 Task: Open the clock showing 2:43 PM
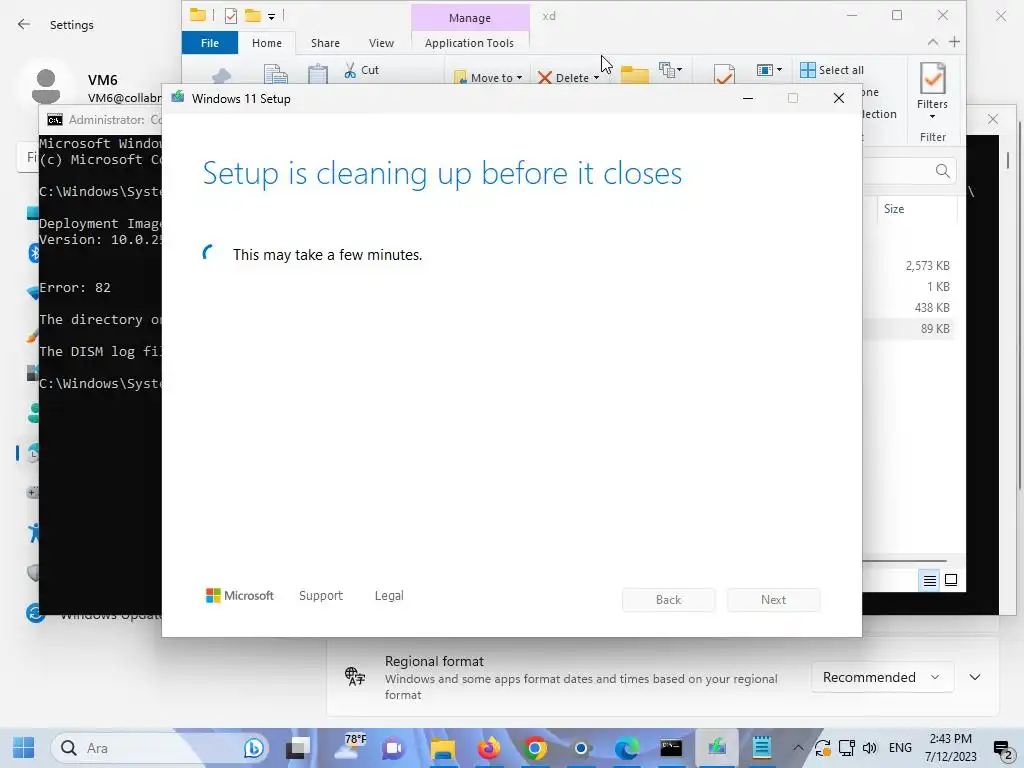click(950, 748)
